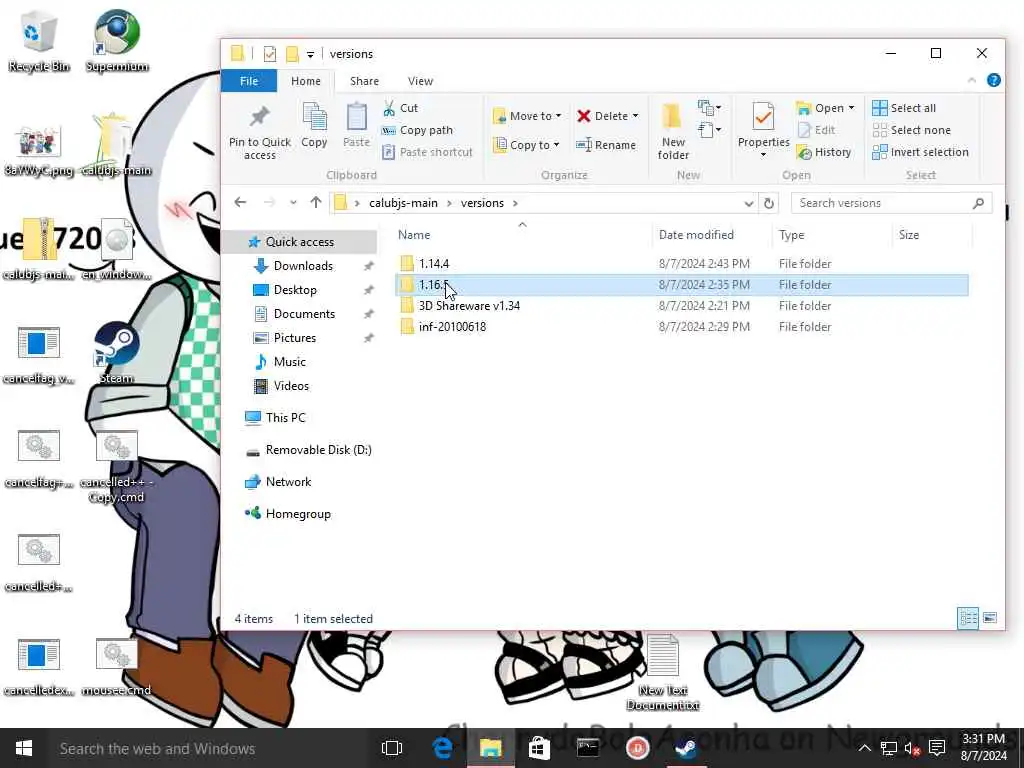
Task: Click Copy path in Clipboard group
Action: pyautogui.click(x=418, y=130)
